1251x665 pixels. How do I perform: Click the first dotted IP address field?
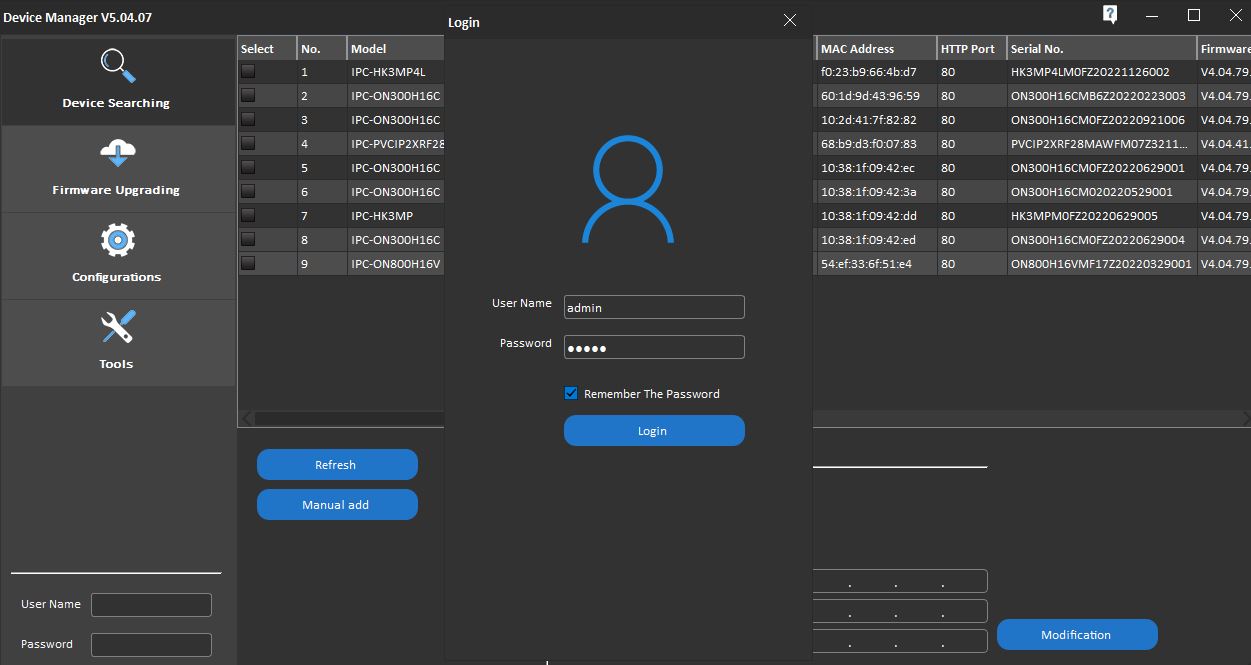[x=900, y=581]
